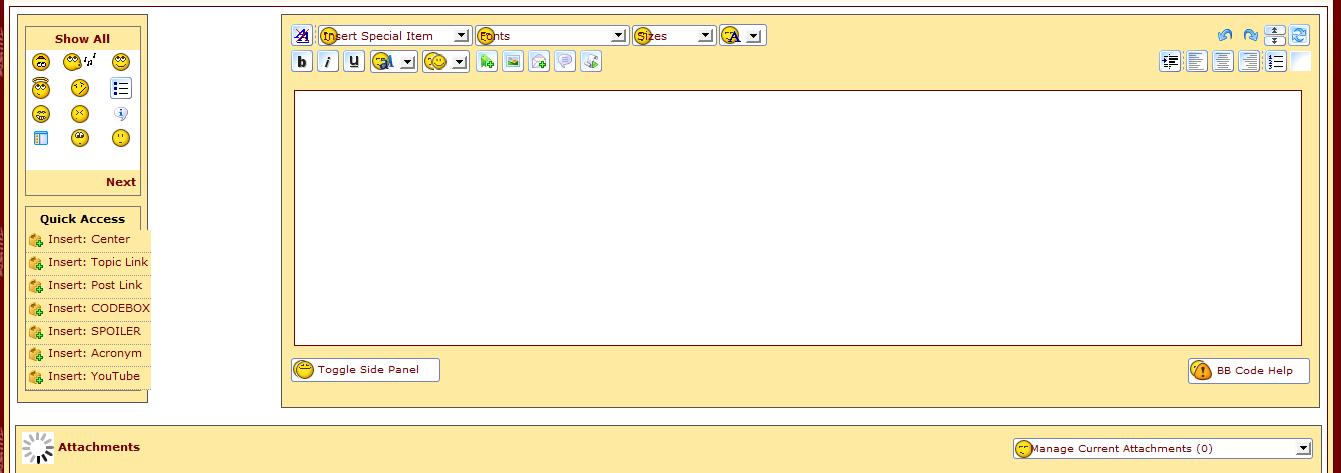Screen dimensions: 1341x473
Task: Click the Toggle Side Panel button
Action: point(365,370)
